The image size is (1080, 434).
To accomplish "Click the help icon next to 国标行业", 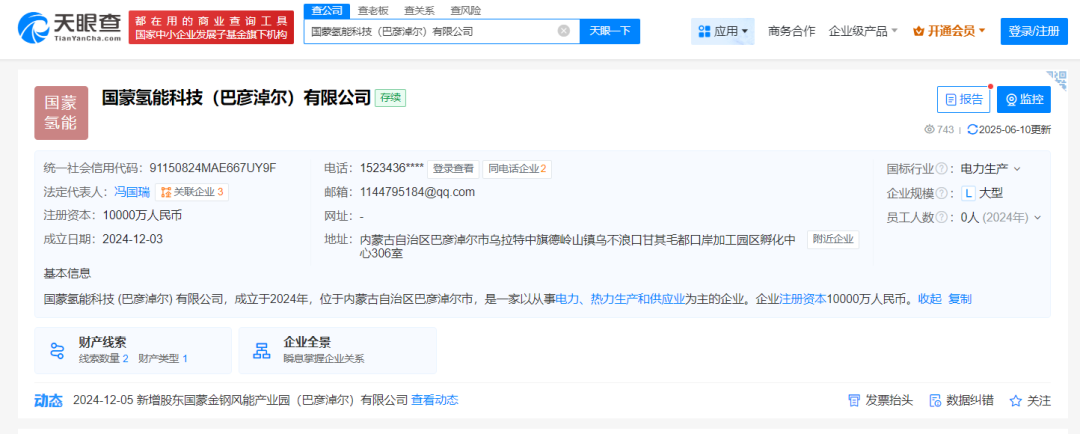I will (942, 169).
